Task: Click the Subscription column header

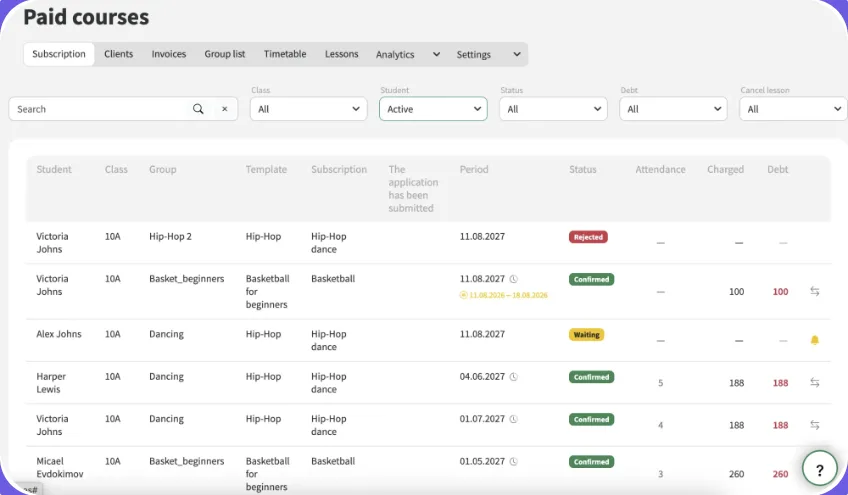Action: pyautogui.click(x=339, y=169)
